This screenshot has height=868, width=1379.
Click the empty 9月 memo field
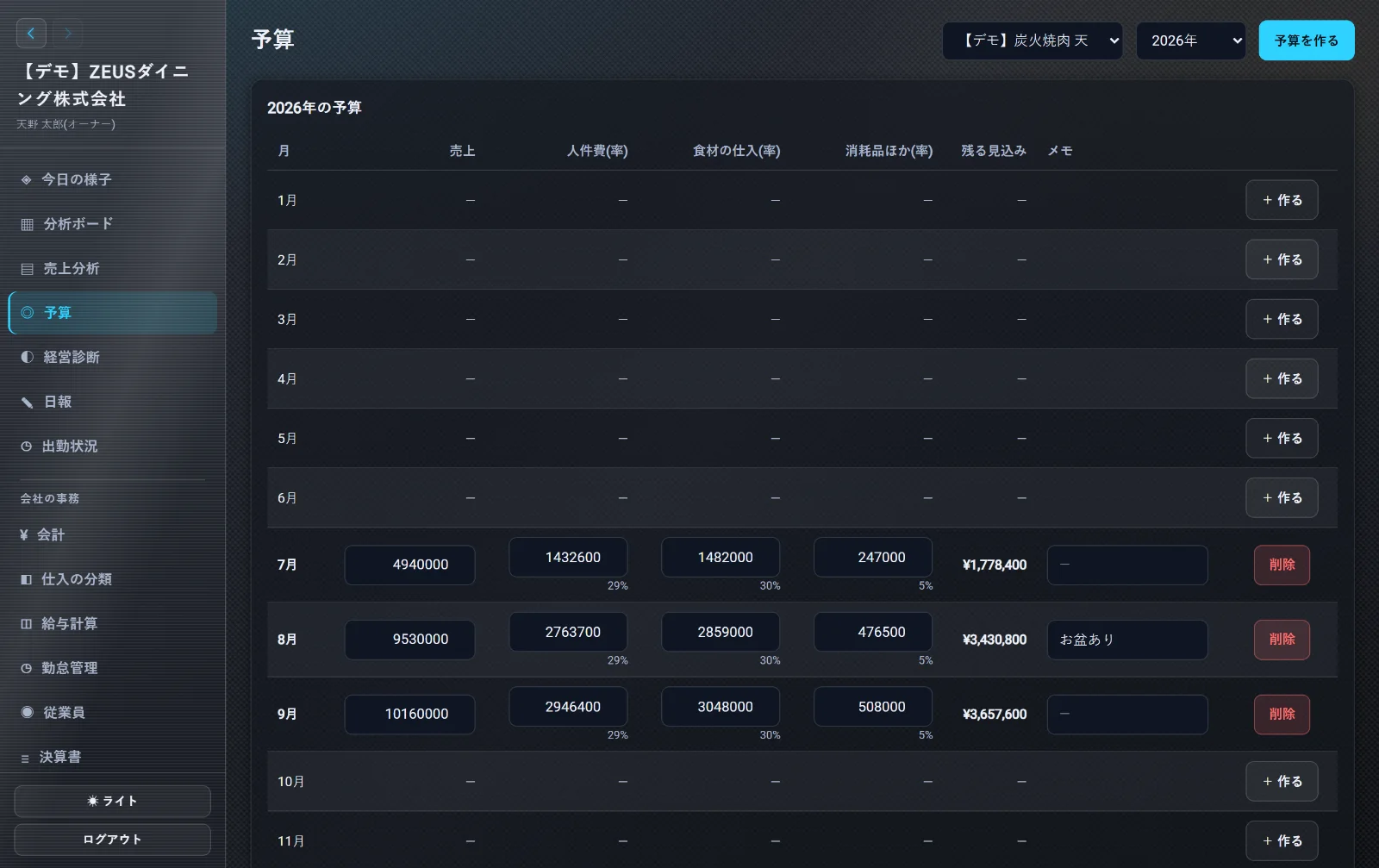(1127, 714)
